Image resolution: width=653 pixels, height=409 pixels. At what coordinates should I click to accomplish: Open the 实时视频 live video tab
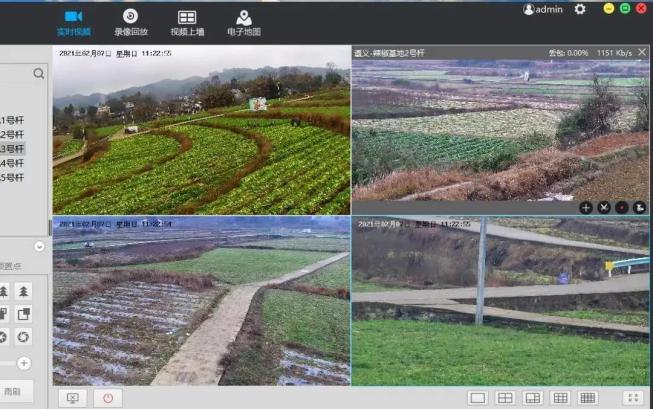tap(74, 23)
